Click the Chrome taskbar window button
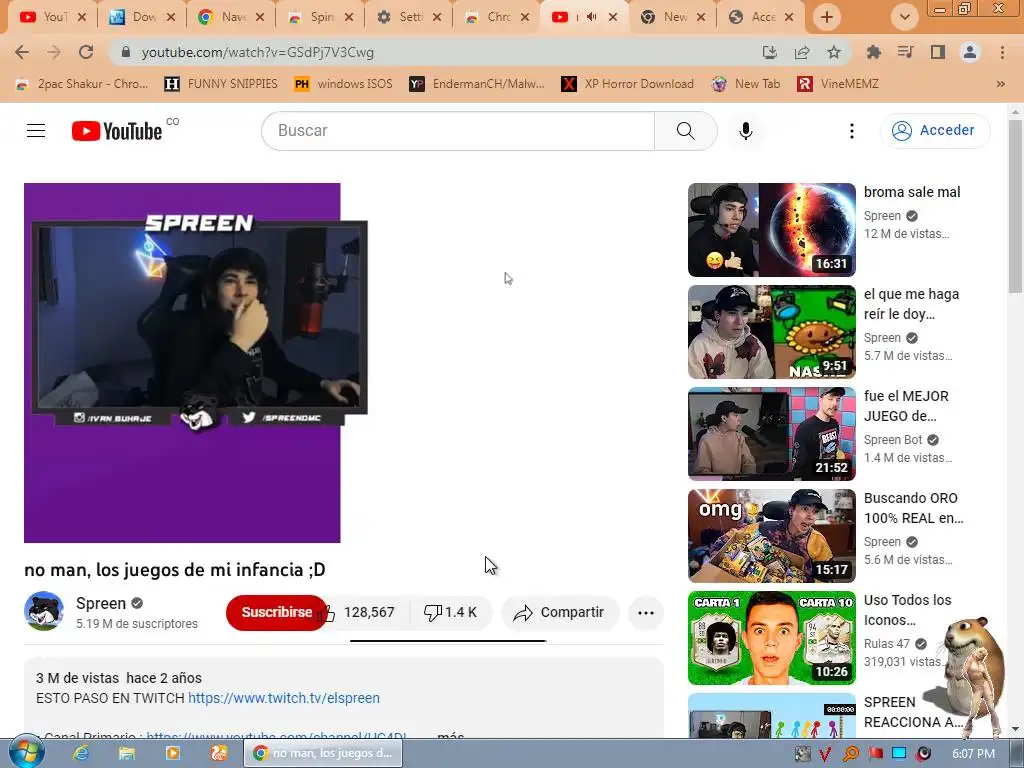The image size is (1024, 768). [323, 754]
